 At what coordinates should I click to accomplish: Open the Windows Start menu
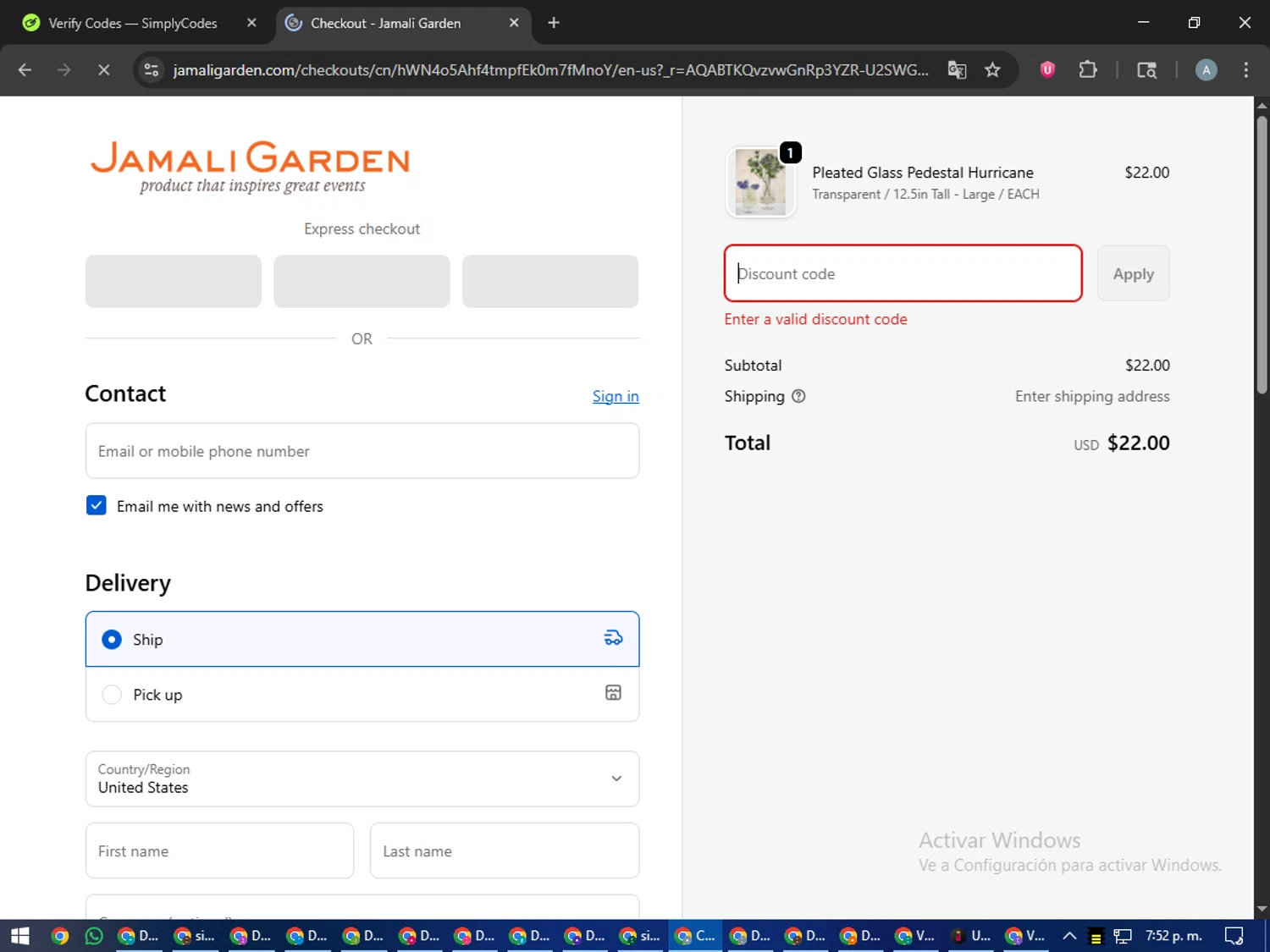point(19,936)
